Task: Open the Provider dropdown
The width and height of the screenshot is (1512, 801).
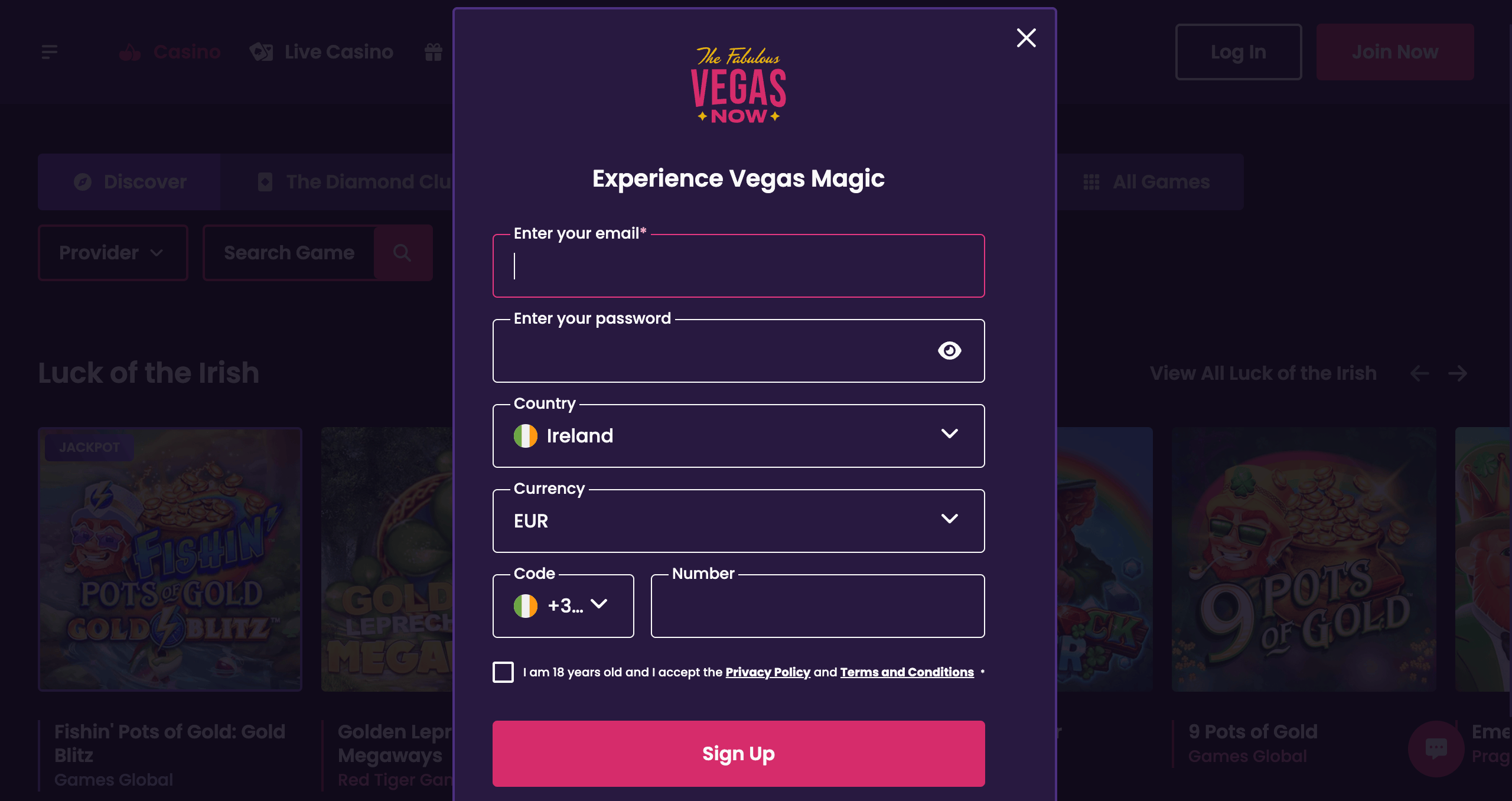Action: pyautogui.click(x=112, y=253)
